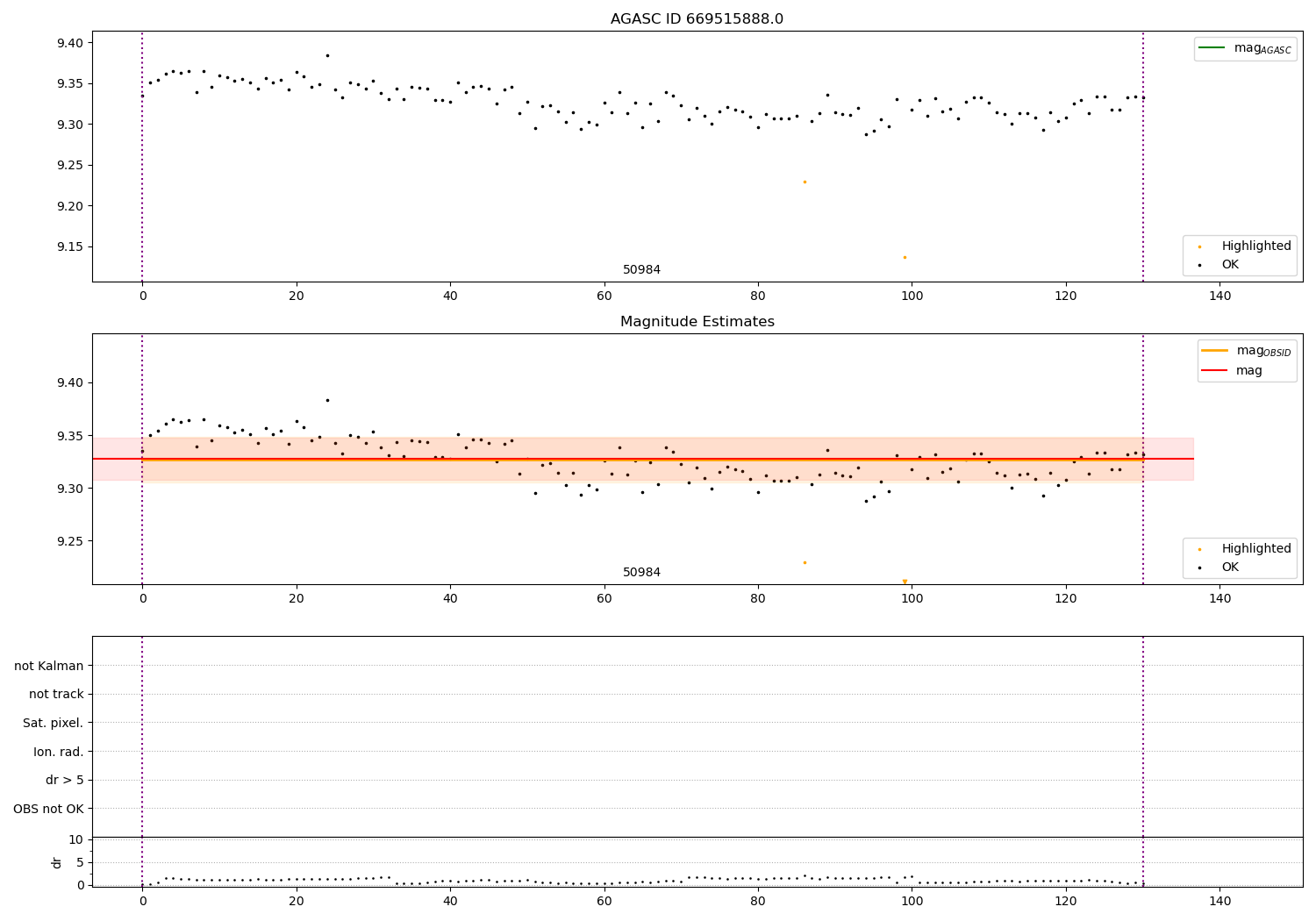The height and width of the screenshot is (921, 1316).
Task: Click the "50984" label in Magnitude Estimates plot
Action: pyautogui.click(x=641, y=573)
